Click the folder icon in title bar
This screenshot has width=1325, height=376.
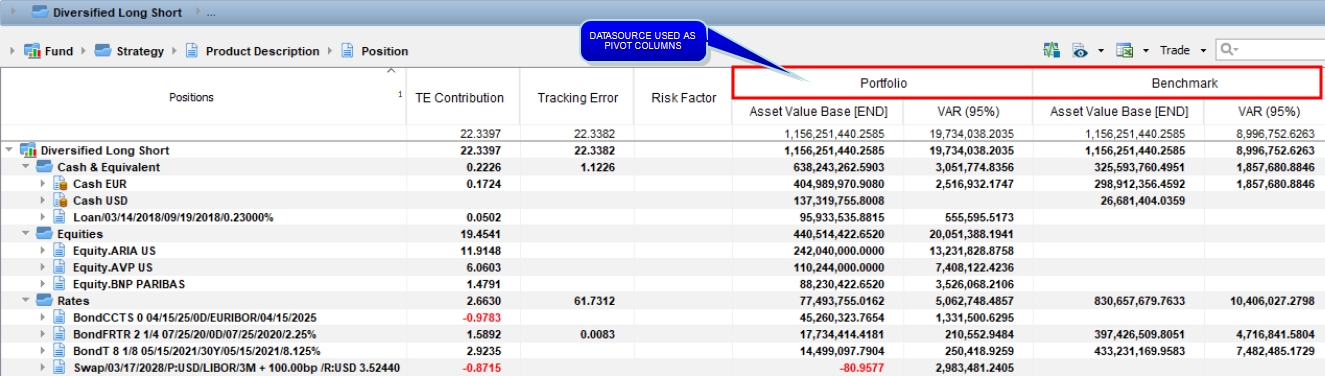click(x=40, y=12)
